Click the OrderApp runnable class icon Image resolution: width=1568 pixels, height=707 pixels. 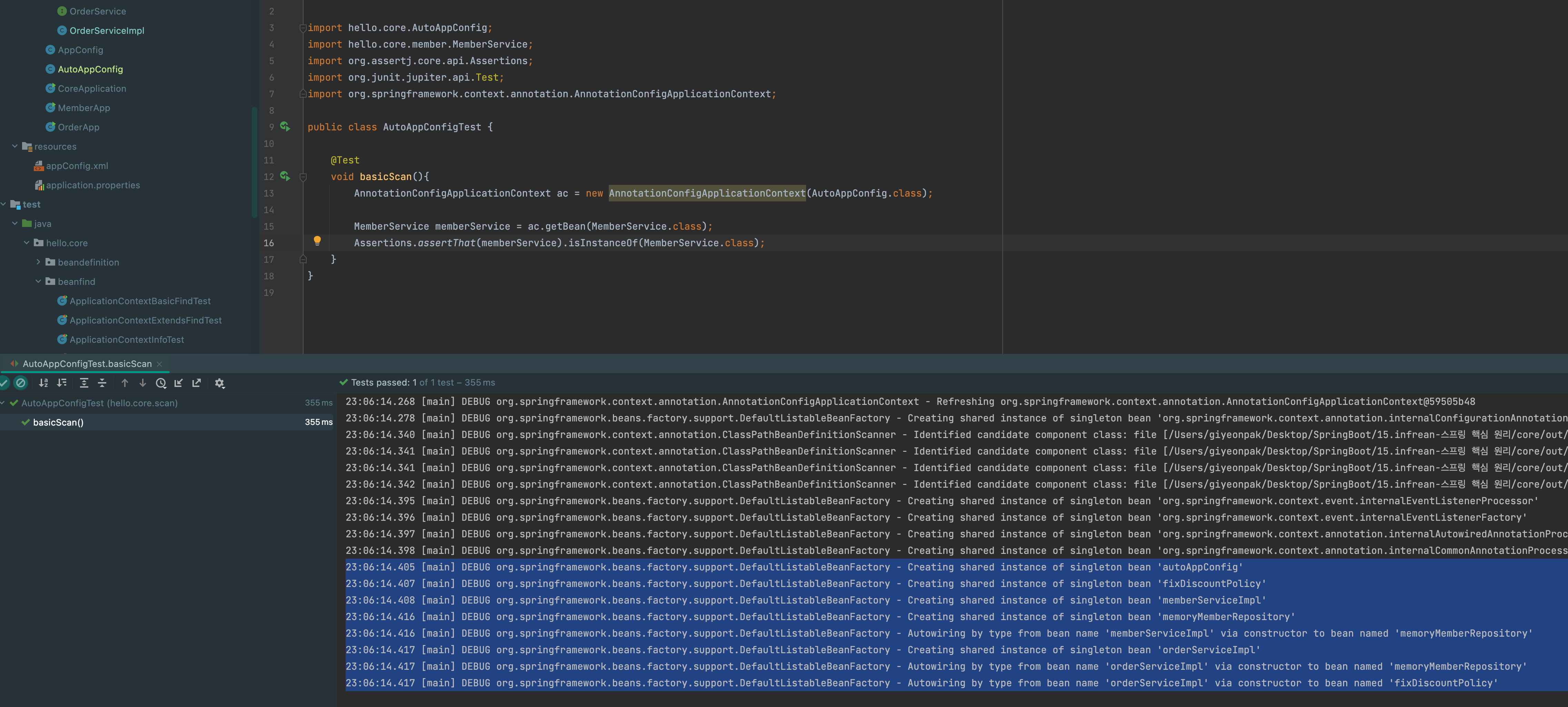[x=50, y=127]
